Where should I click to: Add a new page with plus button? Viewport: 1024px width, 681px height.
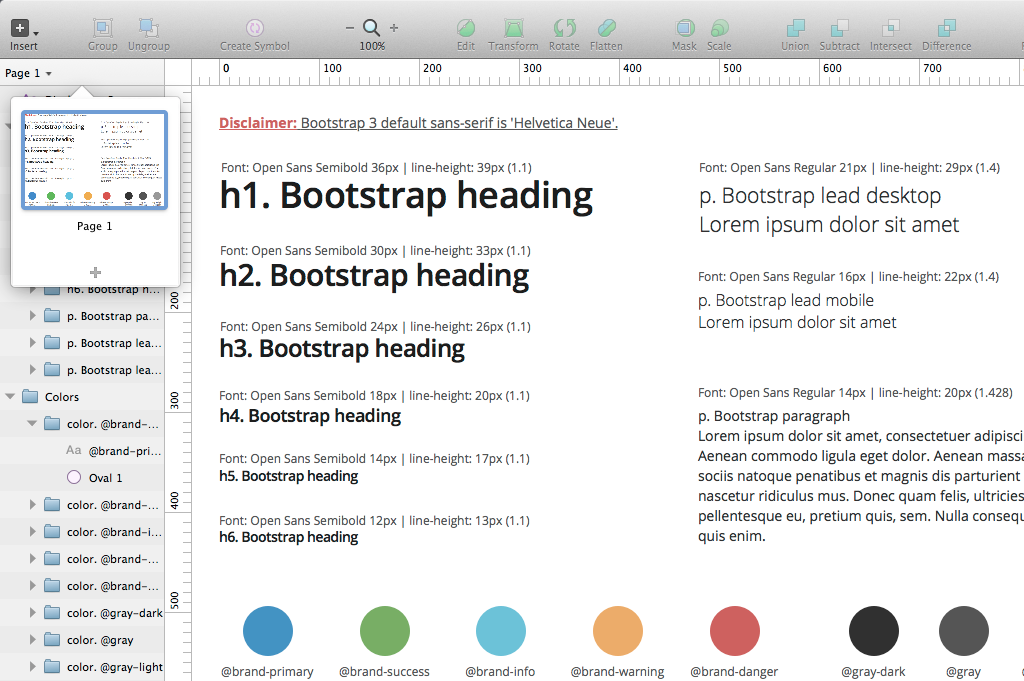(95, 273)
